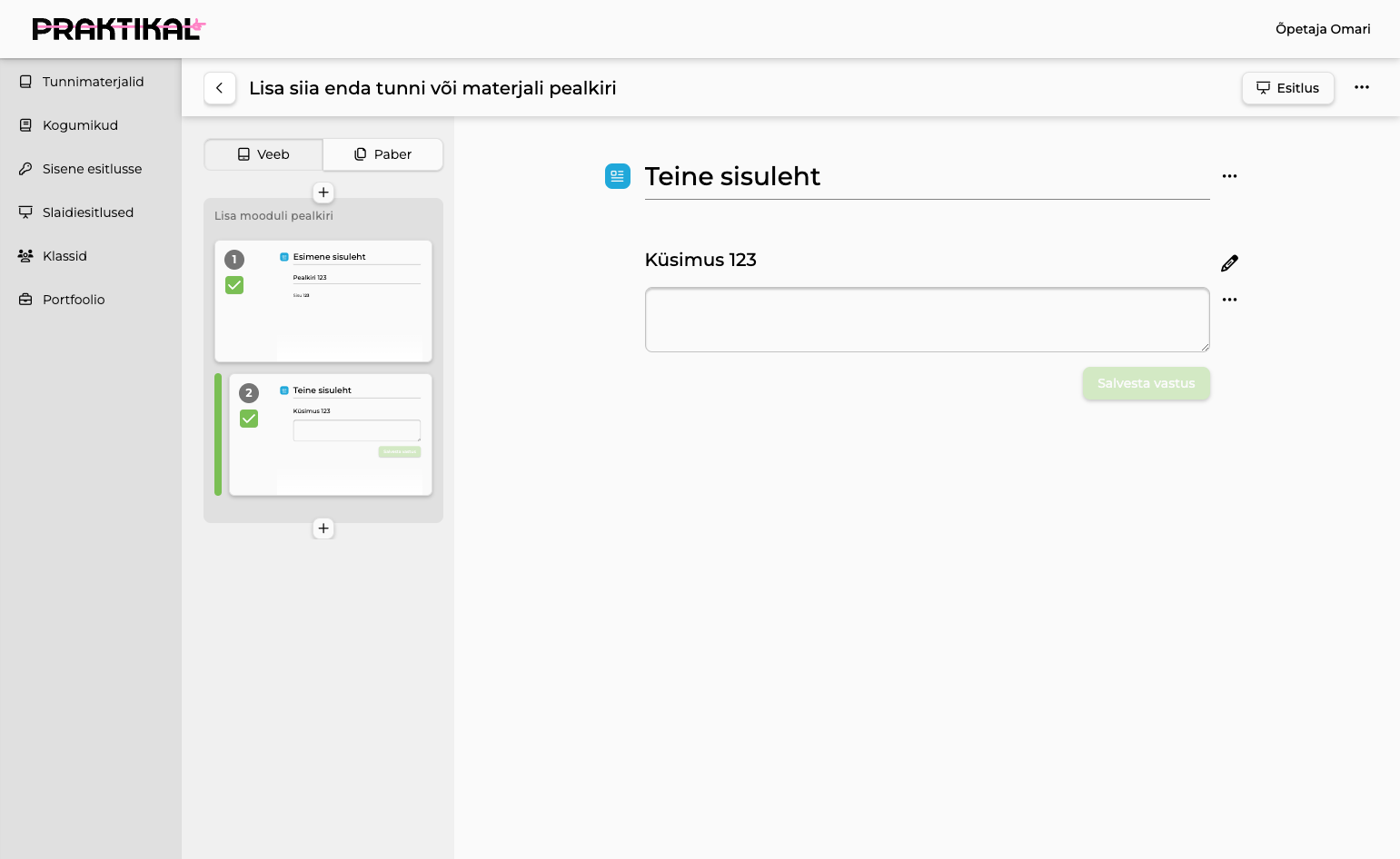Edit the Teine sisuleht title

(927, 176)
